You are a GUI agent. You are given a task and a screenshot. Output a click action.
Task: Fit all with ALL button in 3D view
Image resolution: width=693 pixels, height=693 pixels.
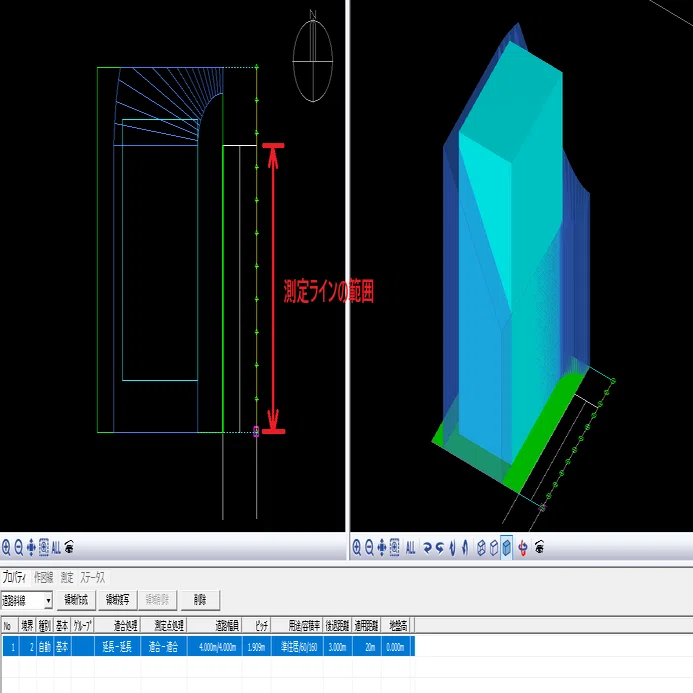point(410,548)
